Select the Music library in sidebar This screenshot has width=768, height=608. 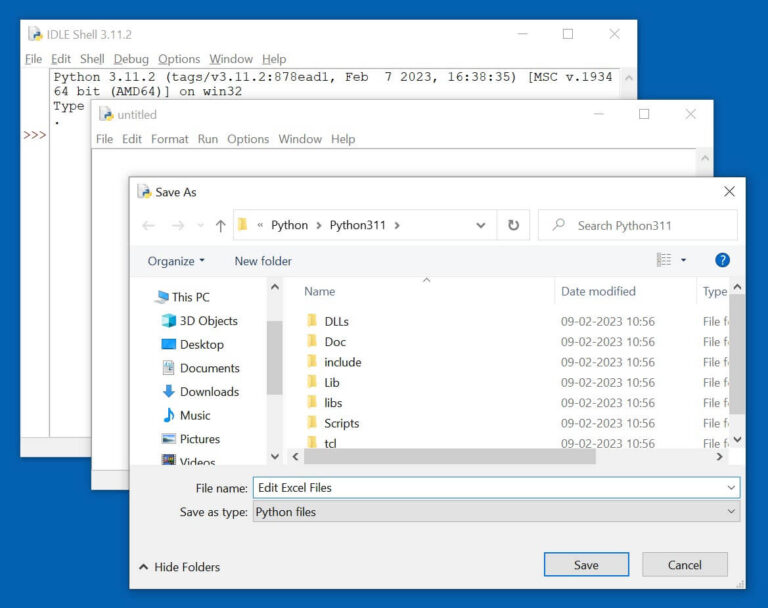click(x=195, y=415)
